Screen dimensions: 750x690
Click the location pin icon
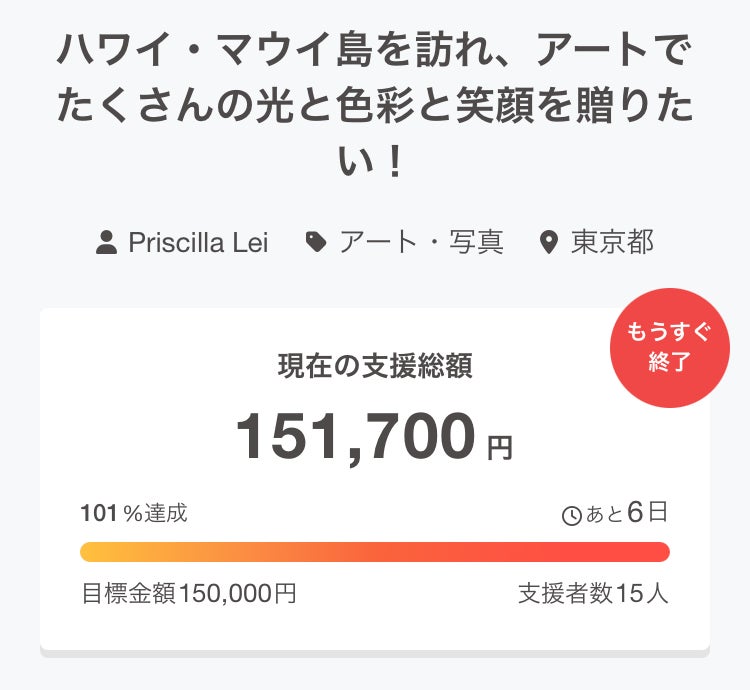(x=547, y=242)
